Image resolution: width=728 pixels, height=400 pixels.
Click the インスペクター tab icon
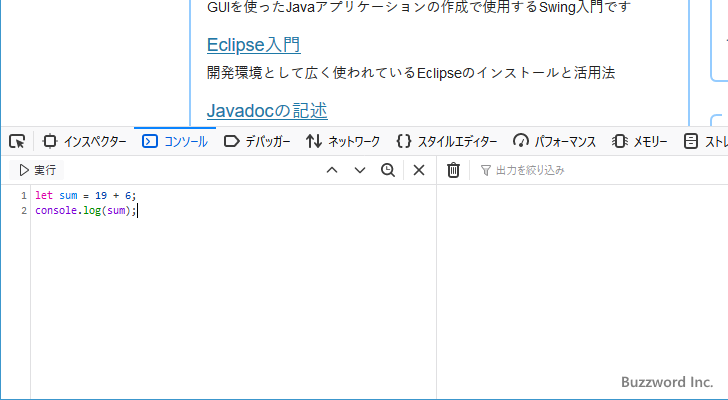pos(49,141)
